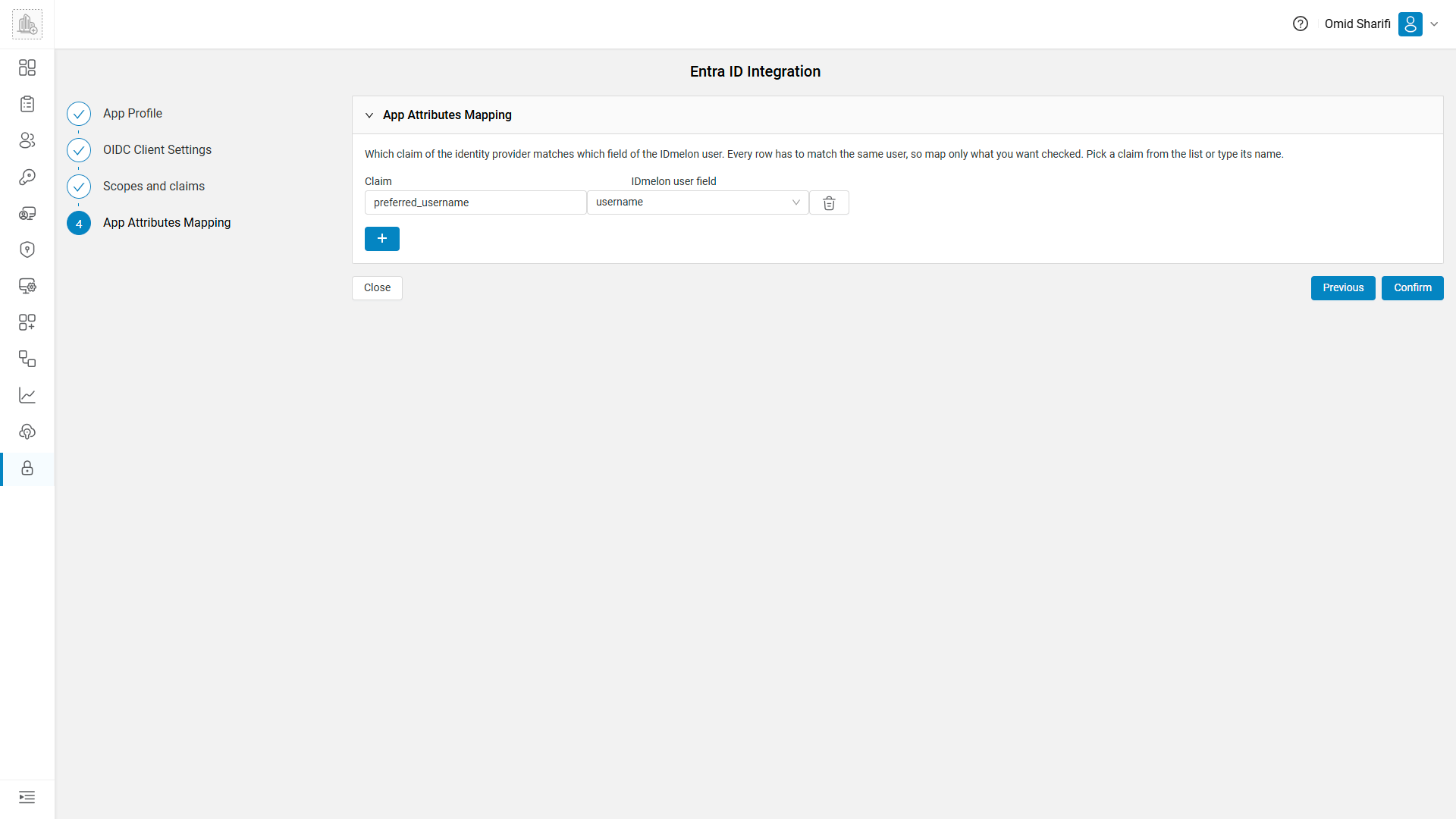Open the cloud key icon in sidebar

point(27,431)
